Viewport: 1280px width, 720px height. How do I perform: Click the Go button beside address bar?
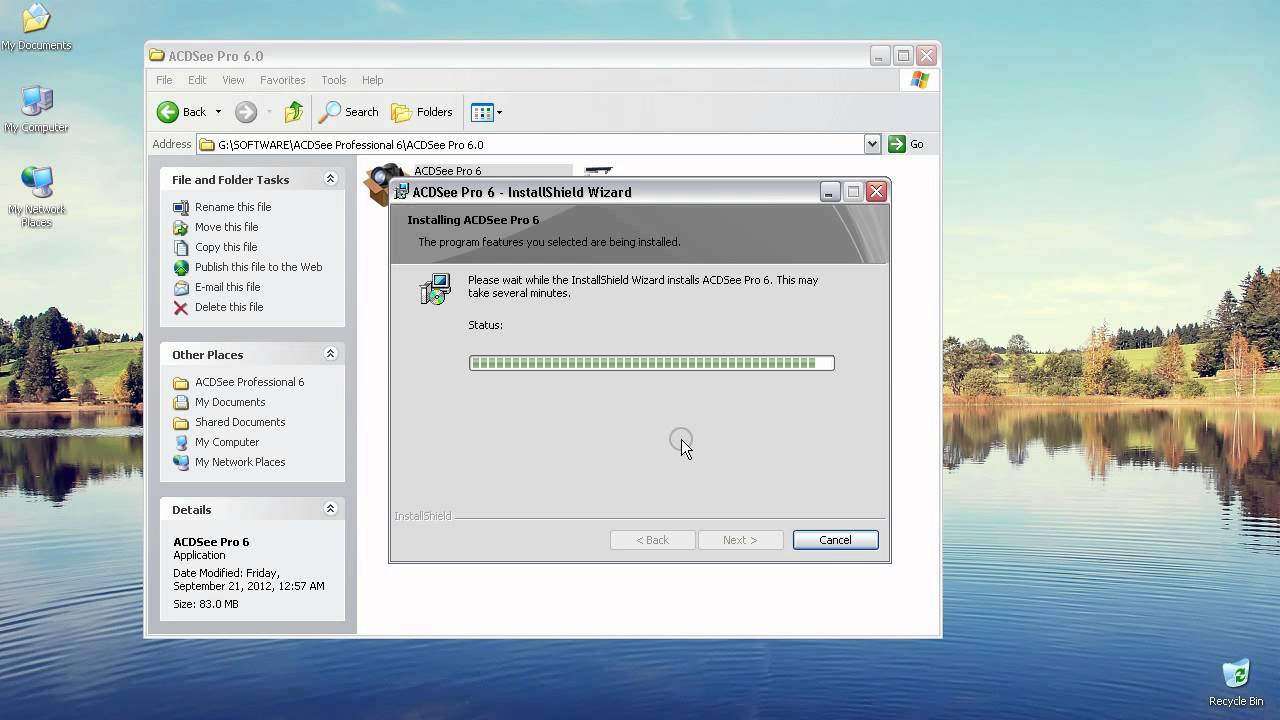pos(907,144)
